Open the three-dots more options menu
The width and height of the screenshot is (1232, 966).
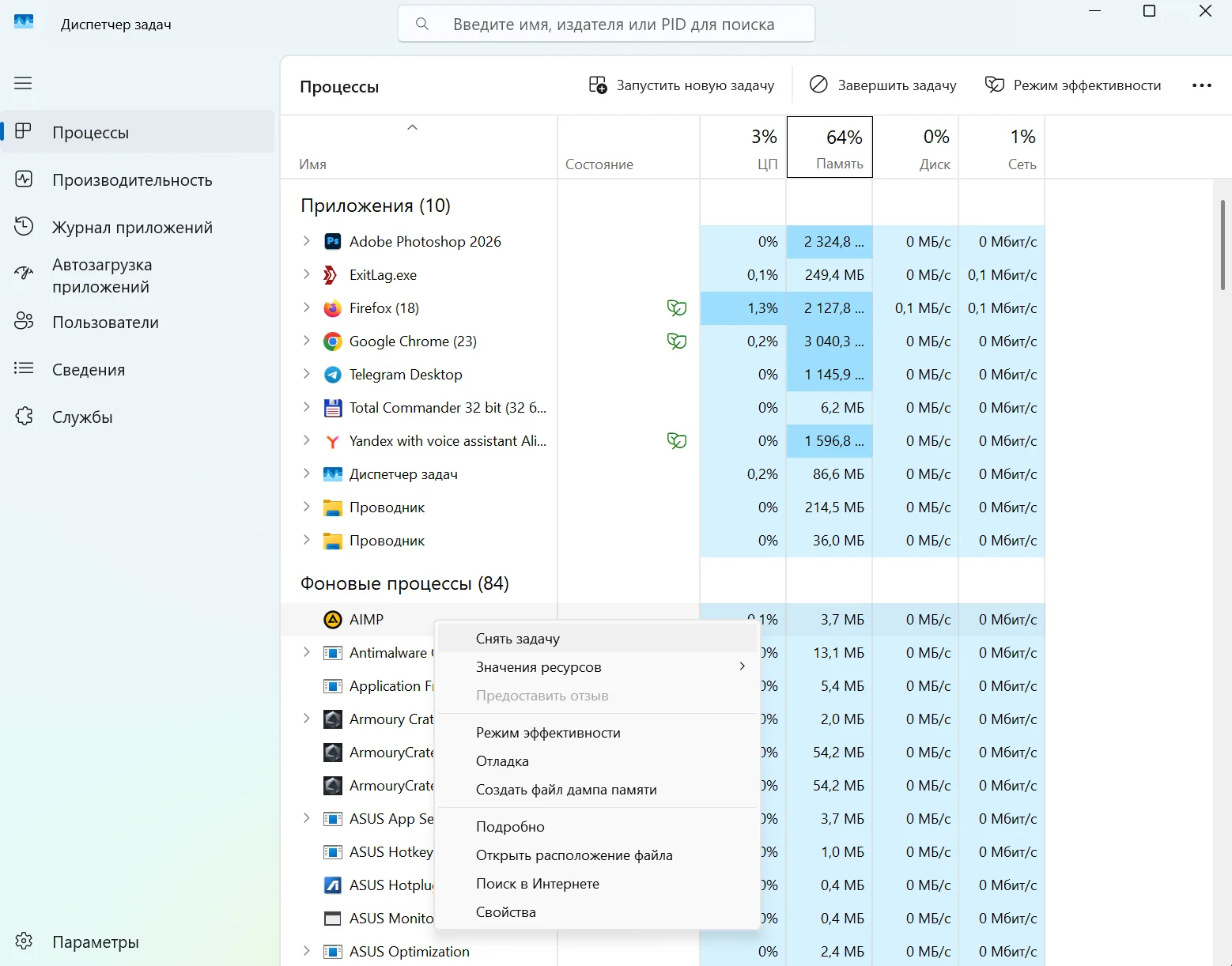[x=1201, y=85]
